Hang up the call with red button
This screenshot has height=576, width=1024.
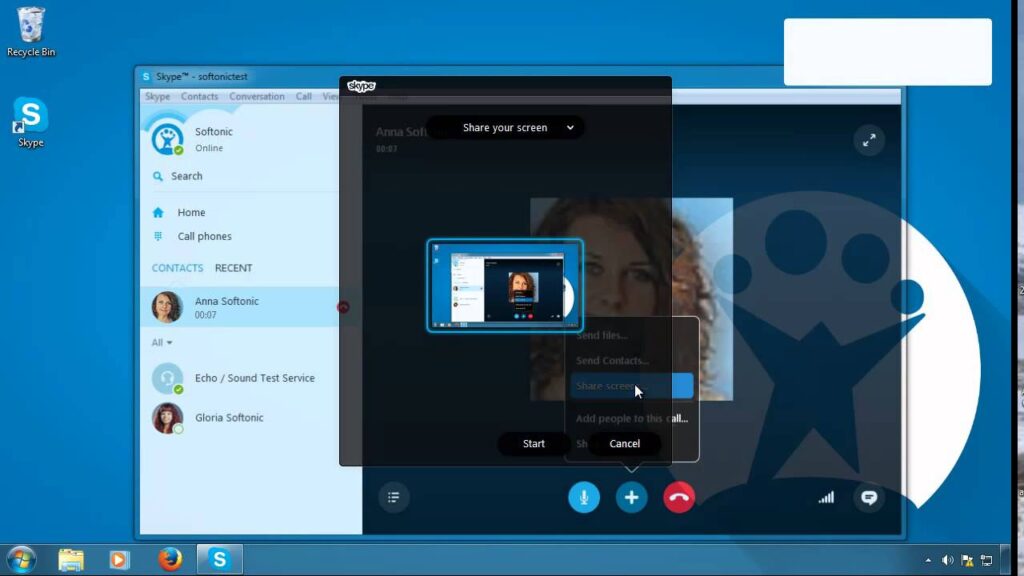point(679,498)
